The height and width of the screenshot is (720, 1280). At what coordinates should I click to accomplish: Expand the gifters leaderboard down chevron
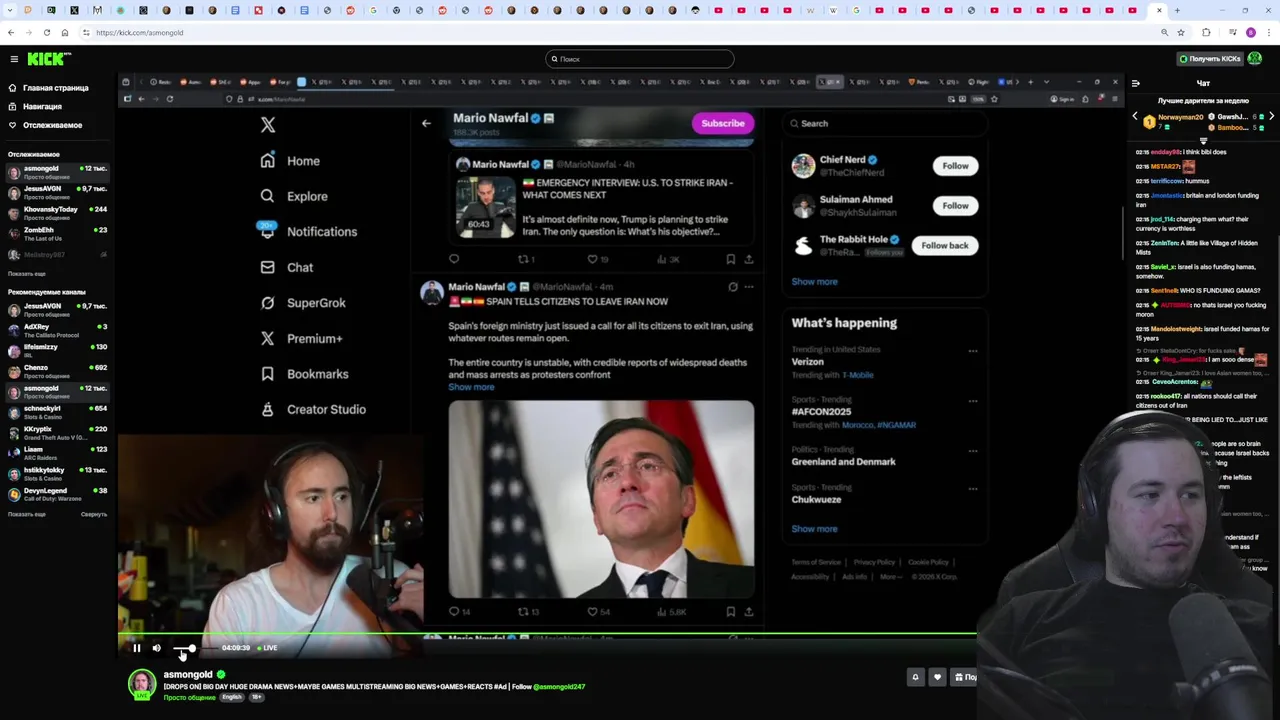(x=1203, y=140)
